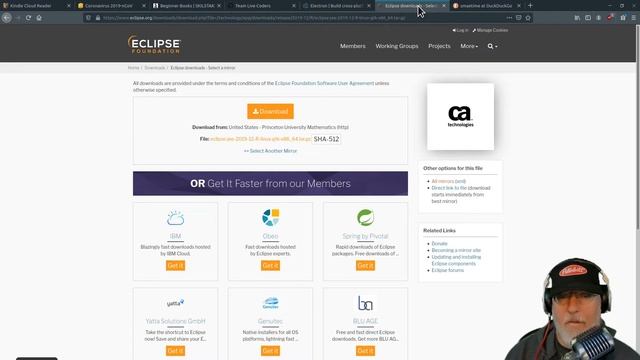Switch to the DuckDuckGo tab
The image size is (640, 360).
[x=485, y=6]
